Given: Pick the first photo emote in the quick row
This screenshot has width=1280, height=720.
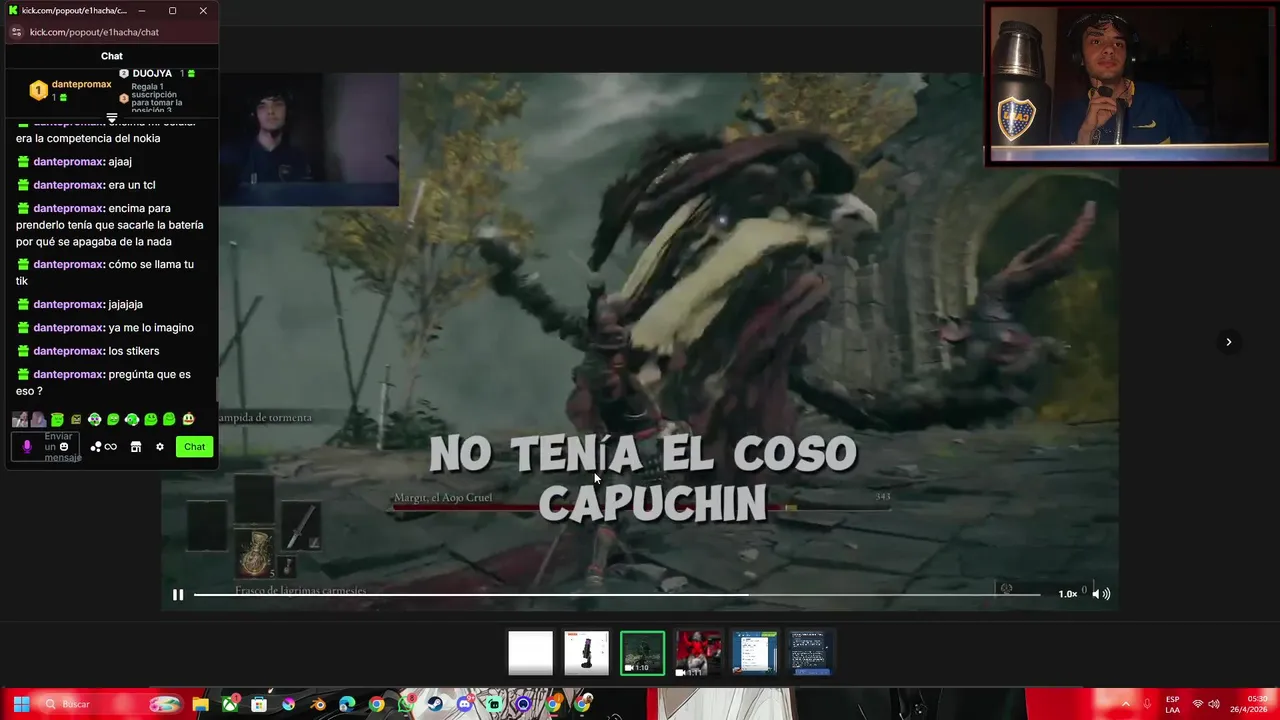Looking at the screenshot, I should 20,420.
